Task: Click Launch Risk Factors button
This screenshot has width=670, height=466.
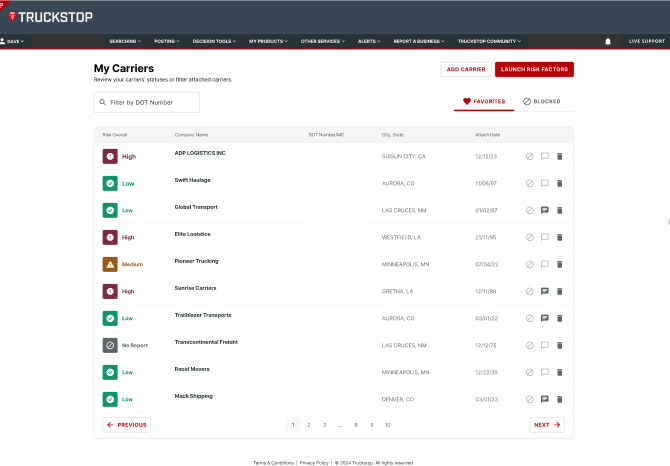Action: pos(534,69)
